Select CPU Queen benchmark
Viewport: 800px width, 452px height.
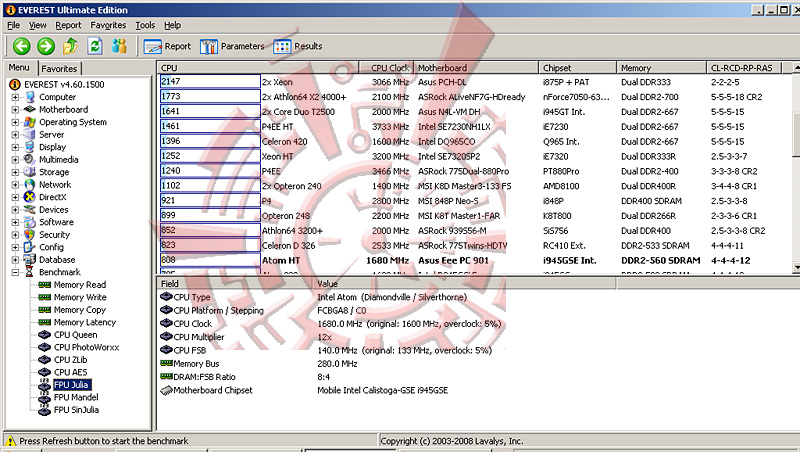[76, 335]
